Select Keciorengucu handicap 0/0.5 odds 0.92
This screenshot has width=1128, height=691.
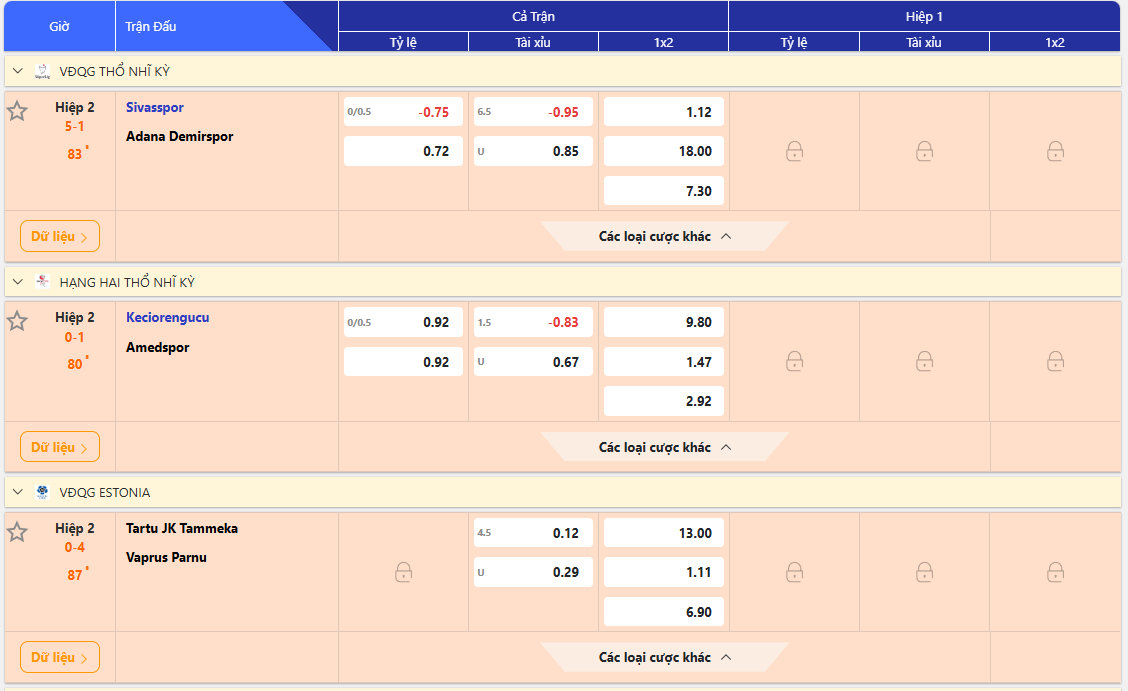(403, 322)
